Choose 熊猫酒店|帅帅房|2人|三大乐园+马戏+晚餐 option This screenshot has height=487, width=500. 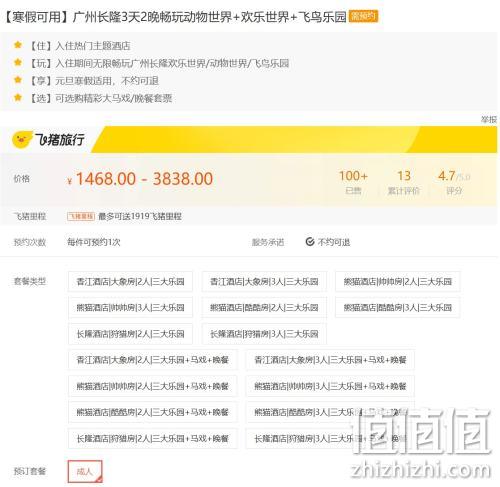[x=153, y=386]
